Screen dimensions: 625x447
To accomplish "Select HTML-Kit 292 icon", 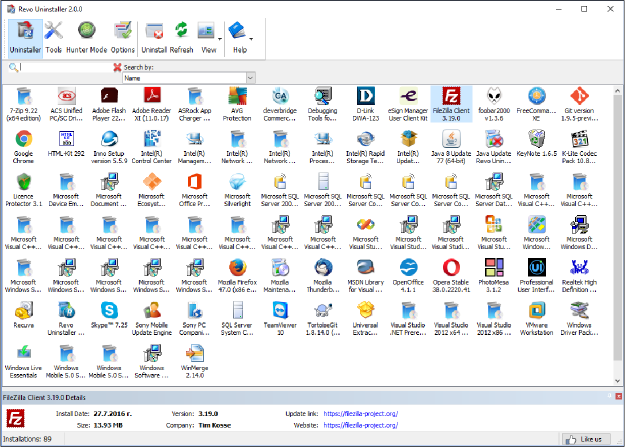I will tap(66, 144).
